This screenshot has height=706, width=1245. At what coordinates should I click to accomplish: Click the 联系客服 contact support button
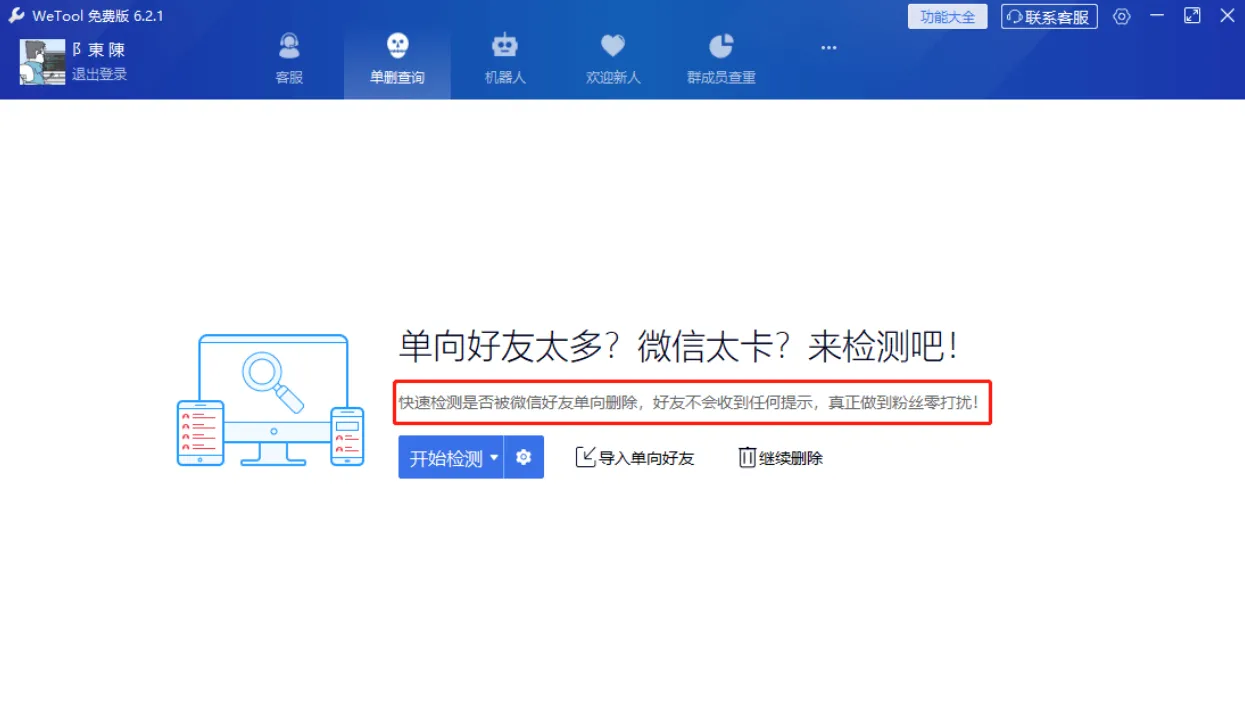1049,16
